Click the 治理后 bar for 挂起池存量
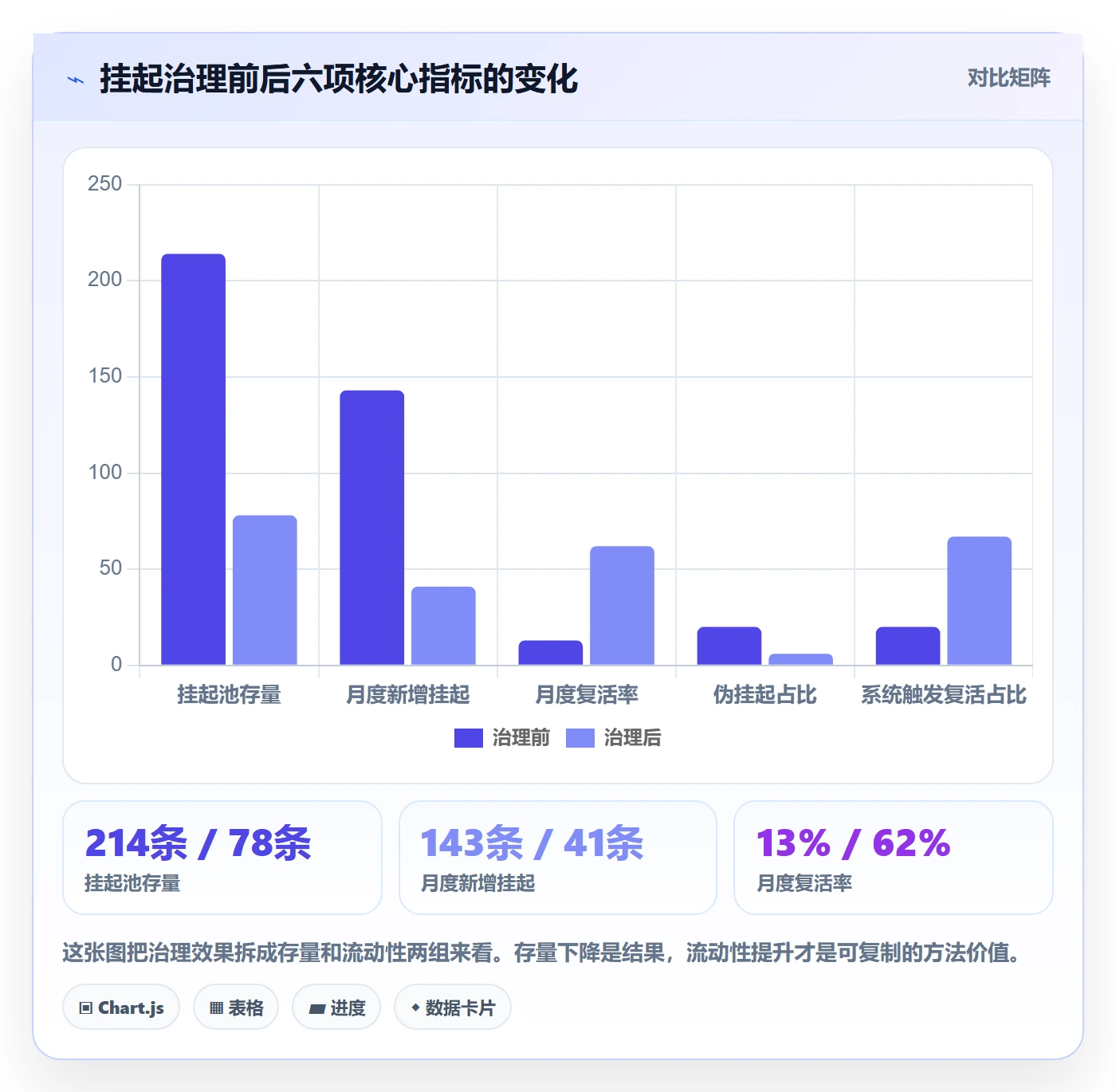 265,590
